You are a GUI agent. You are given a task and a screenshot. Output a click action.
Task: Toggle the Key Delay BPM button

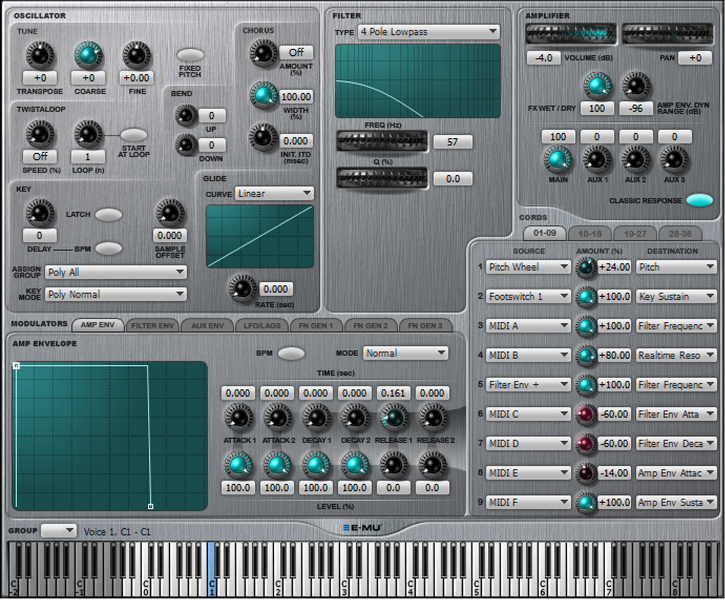pyautogui.click(x=109, y=249)
